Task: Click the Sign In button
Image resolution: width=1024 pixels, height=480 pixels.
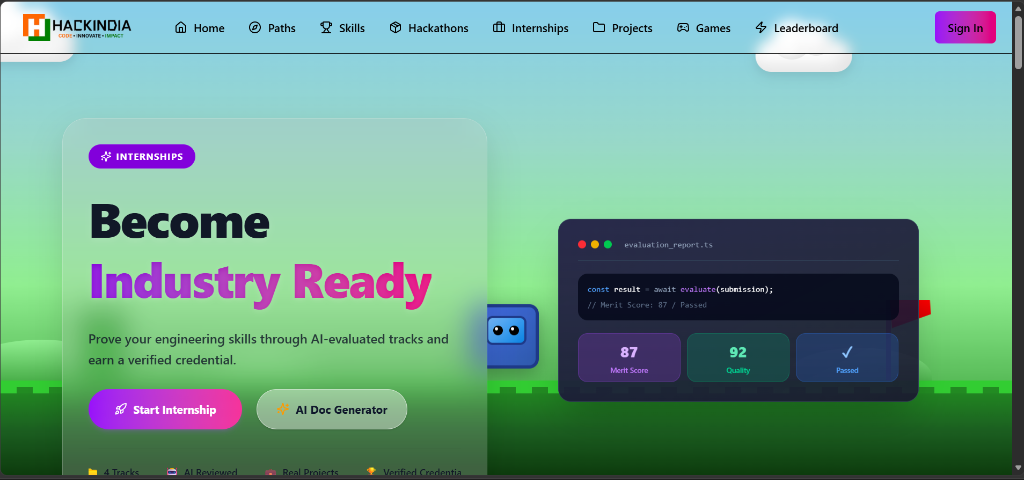Action: point(965,27)
